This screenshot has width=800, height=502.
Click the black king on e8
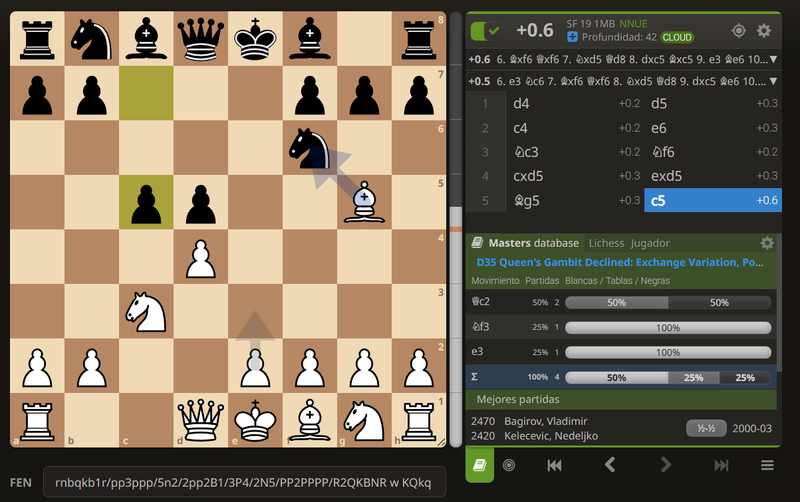tap(255, 38)
